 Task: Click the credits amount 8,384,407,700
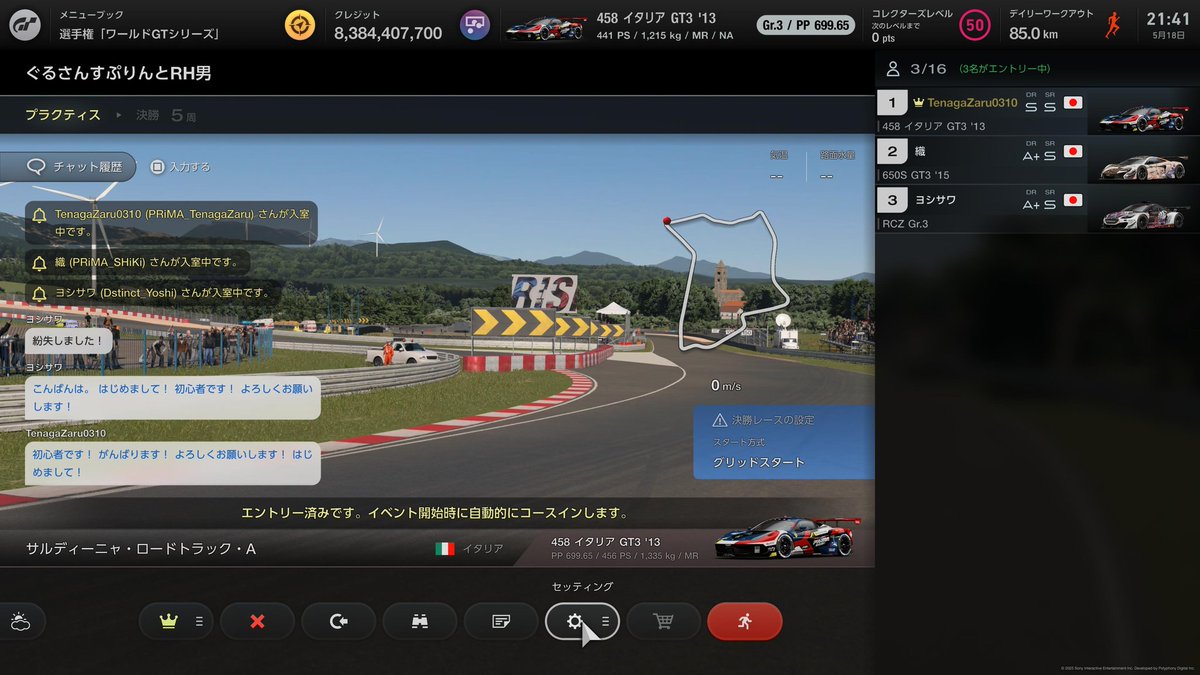point(388,33)
